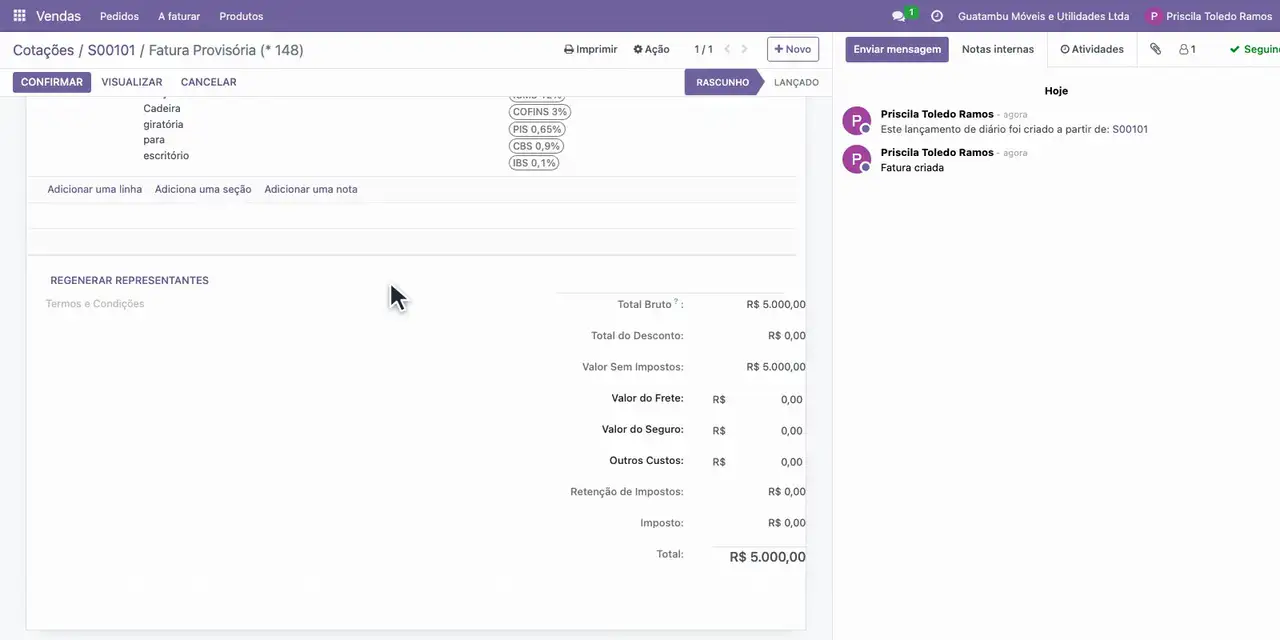Click Adiciona uma seção link
Screen dimensions: 1280x640
pos(203,189)
